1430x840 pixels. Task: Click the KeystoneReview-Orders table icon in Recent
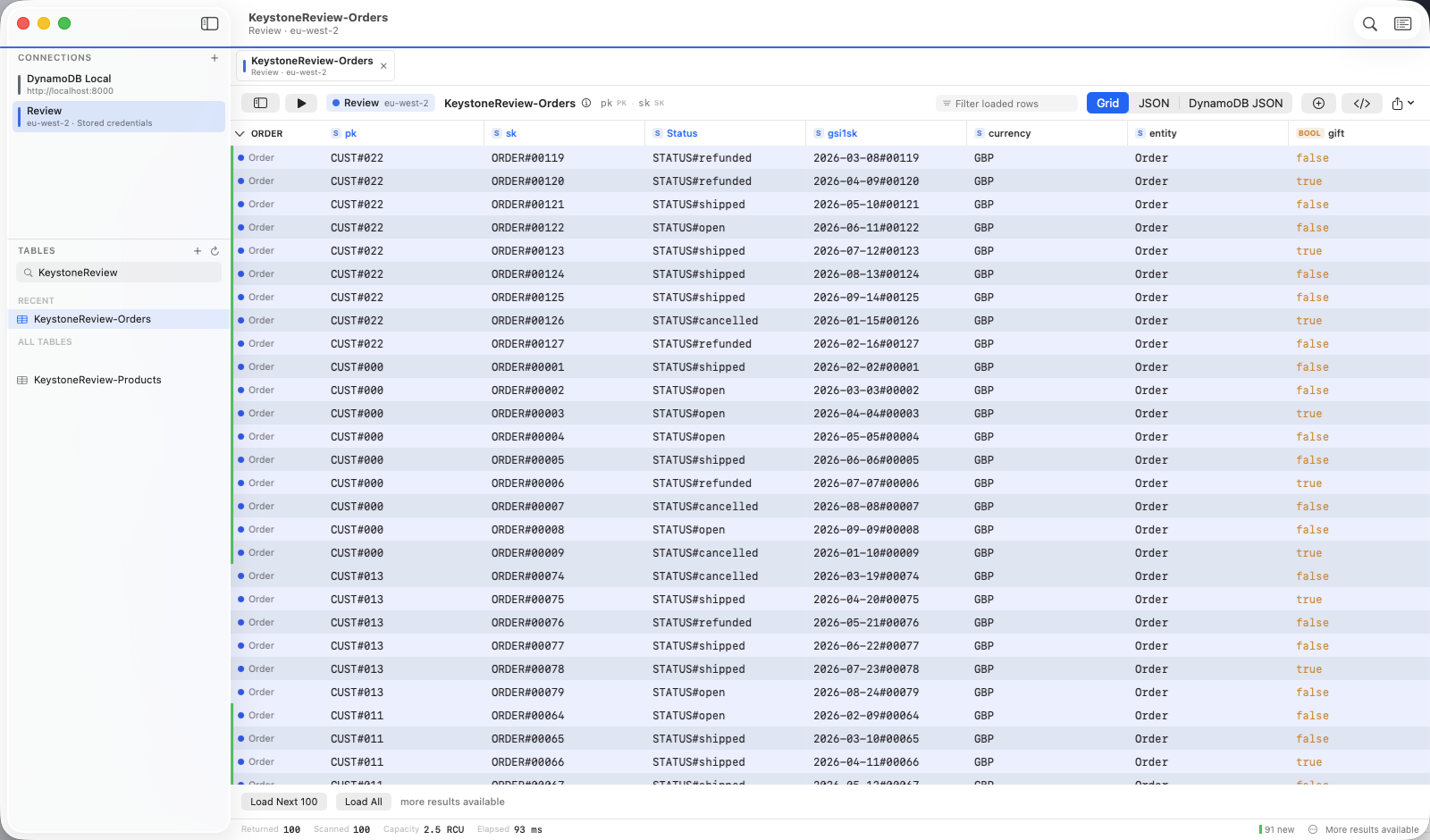click(22, 319)
